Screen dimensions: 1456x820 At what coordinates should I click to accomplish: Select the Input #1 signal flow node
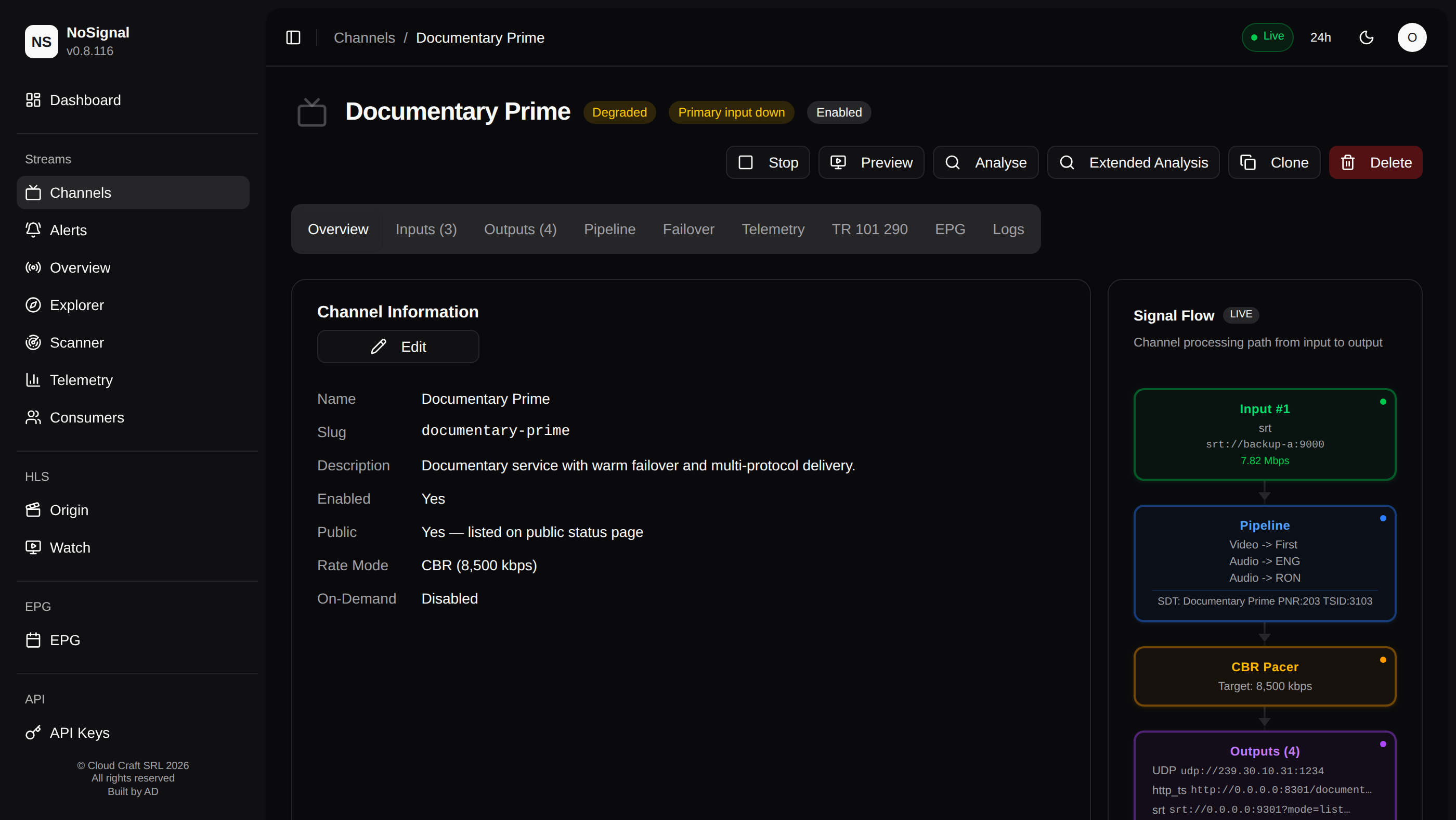(1265, 434)
